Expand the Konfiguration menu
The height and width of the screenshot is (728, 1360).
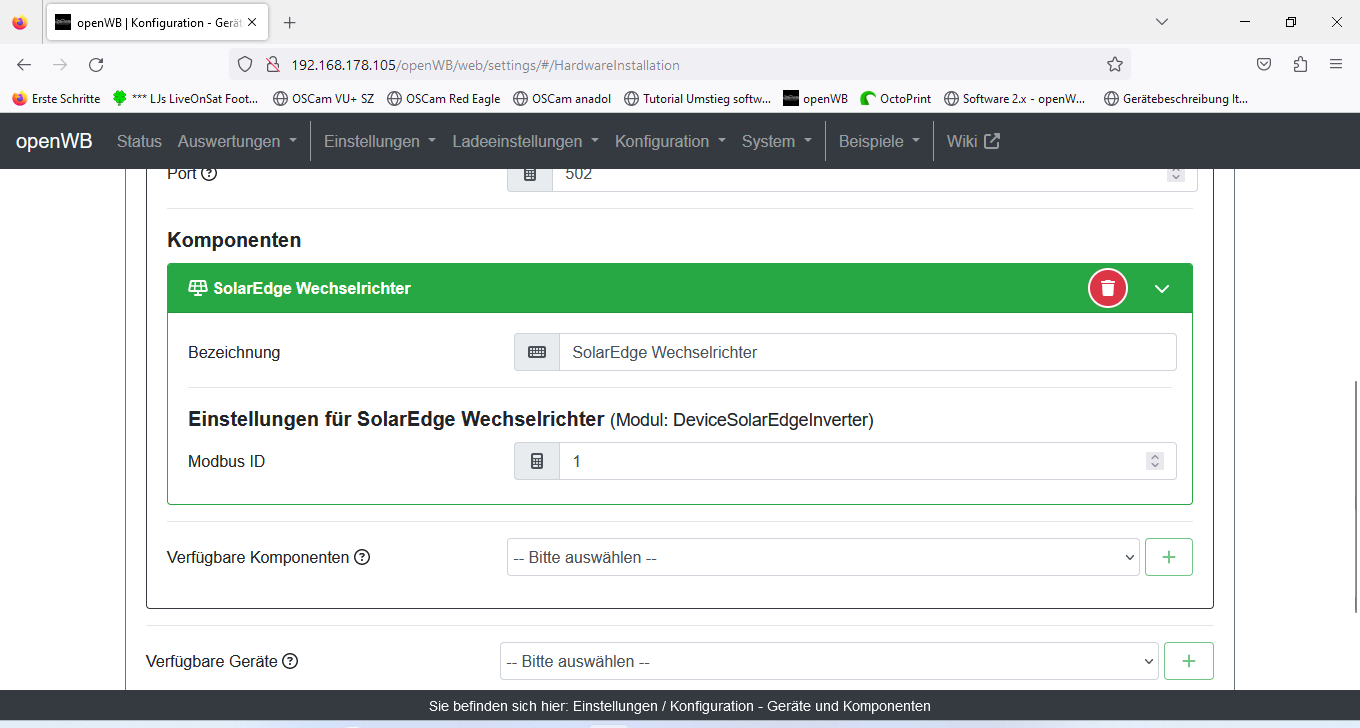(671, 141)
